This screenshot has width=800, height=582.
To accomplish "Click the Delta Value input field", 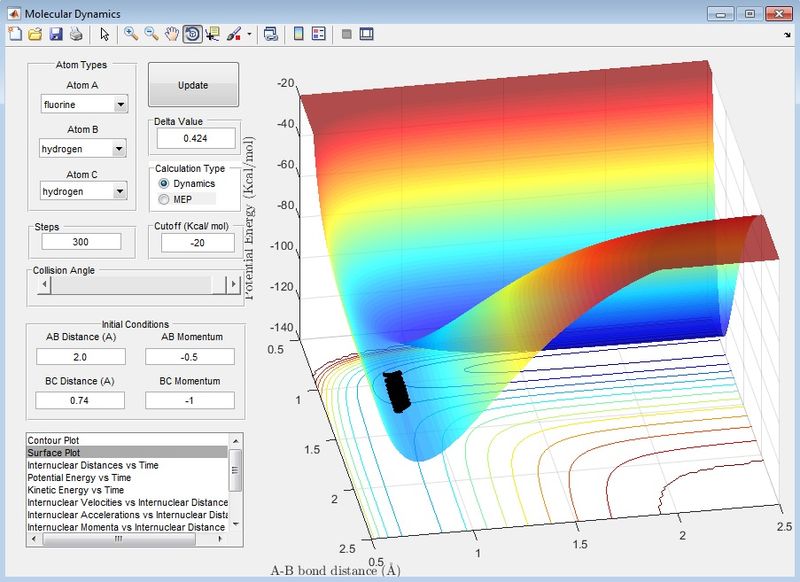I will tap(195, 138).
